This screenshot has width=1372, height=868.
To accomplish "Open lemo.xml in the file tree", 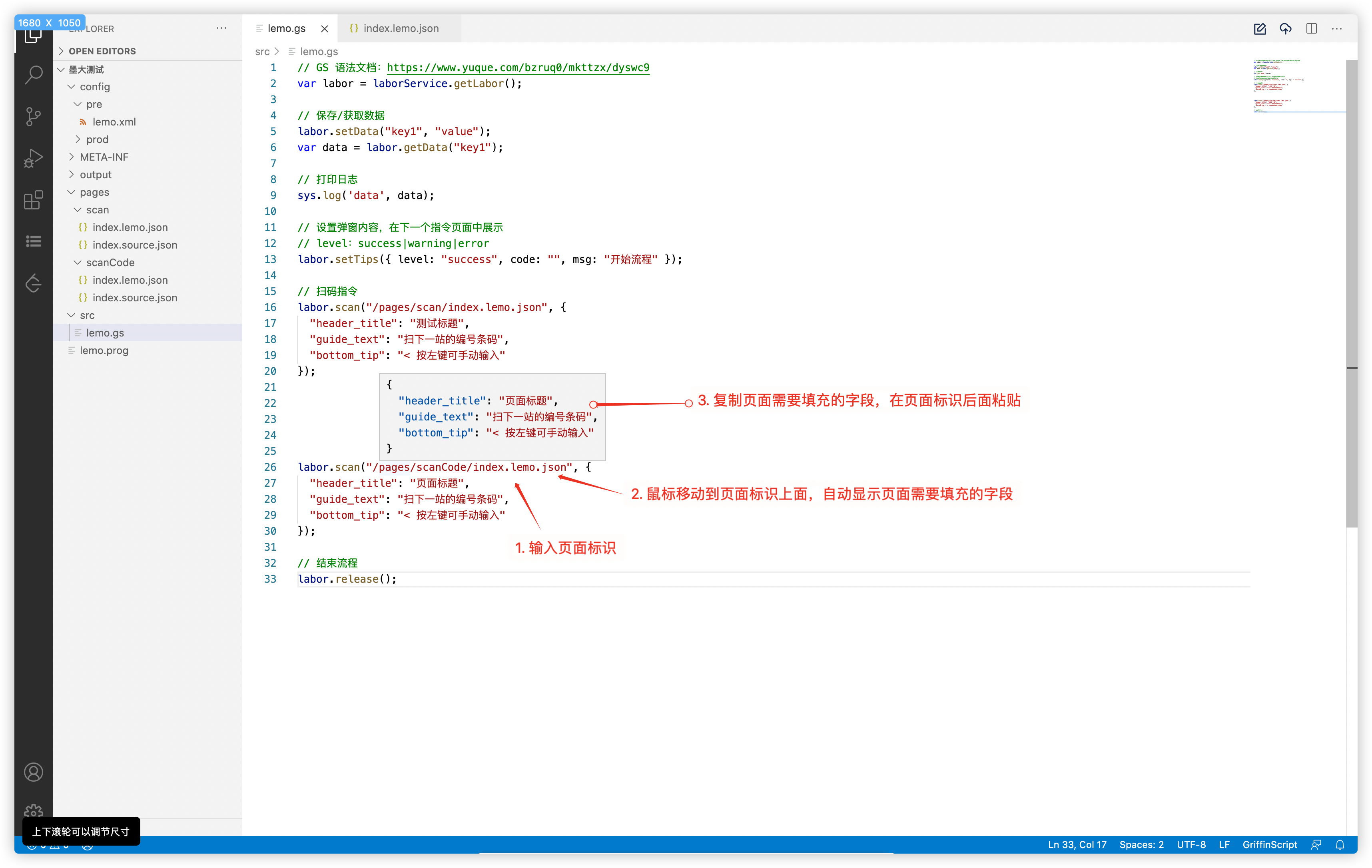I will tap(114, 122).
